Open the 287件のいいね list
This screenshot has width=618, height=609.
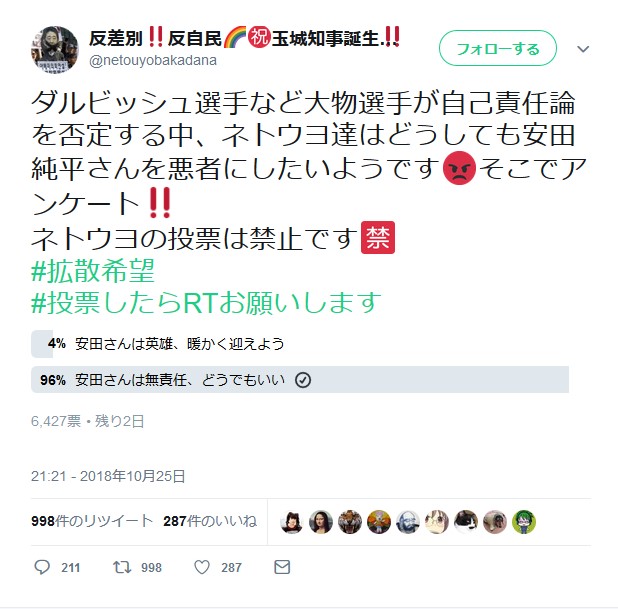pyautogui.click(x=210, y=521)
